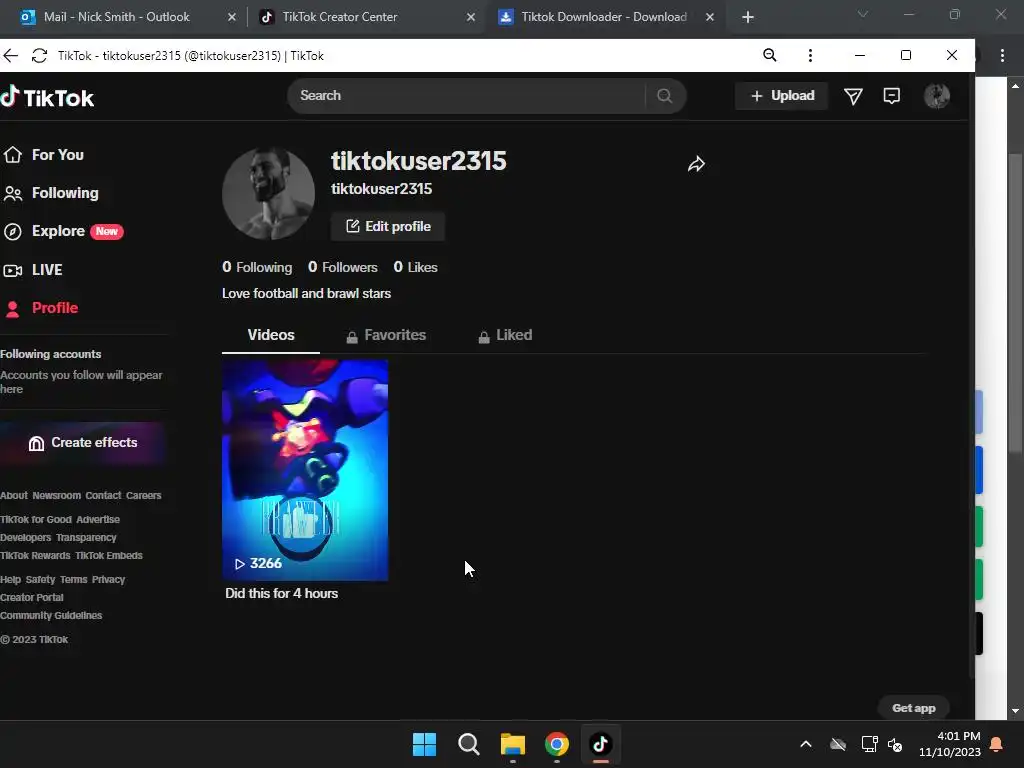Viewport: 1024px width, 768px height.
Task: Click the notification bell in system tray
Action: [x=997, y=744]
